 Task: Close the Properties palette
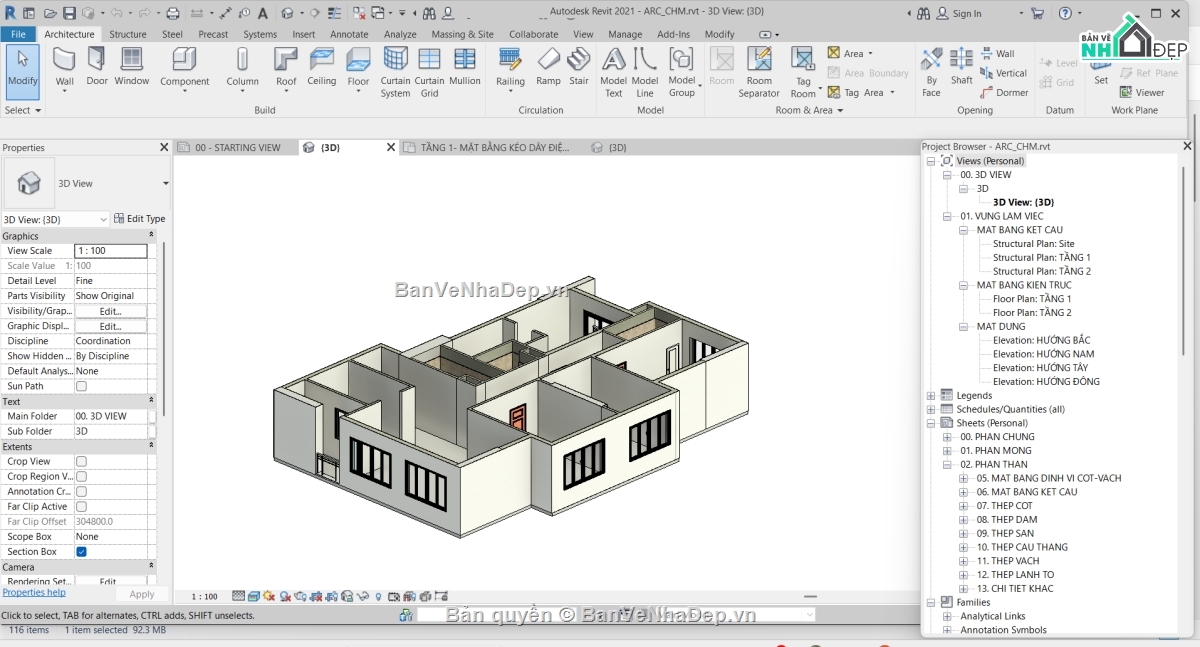tap(164, 147)
